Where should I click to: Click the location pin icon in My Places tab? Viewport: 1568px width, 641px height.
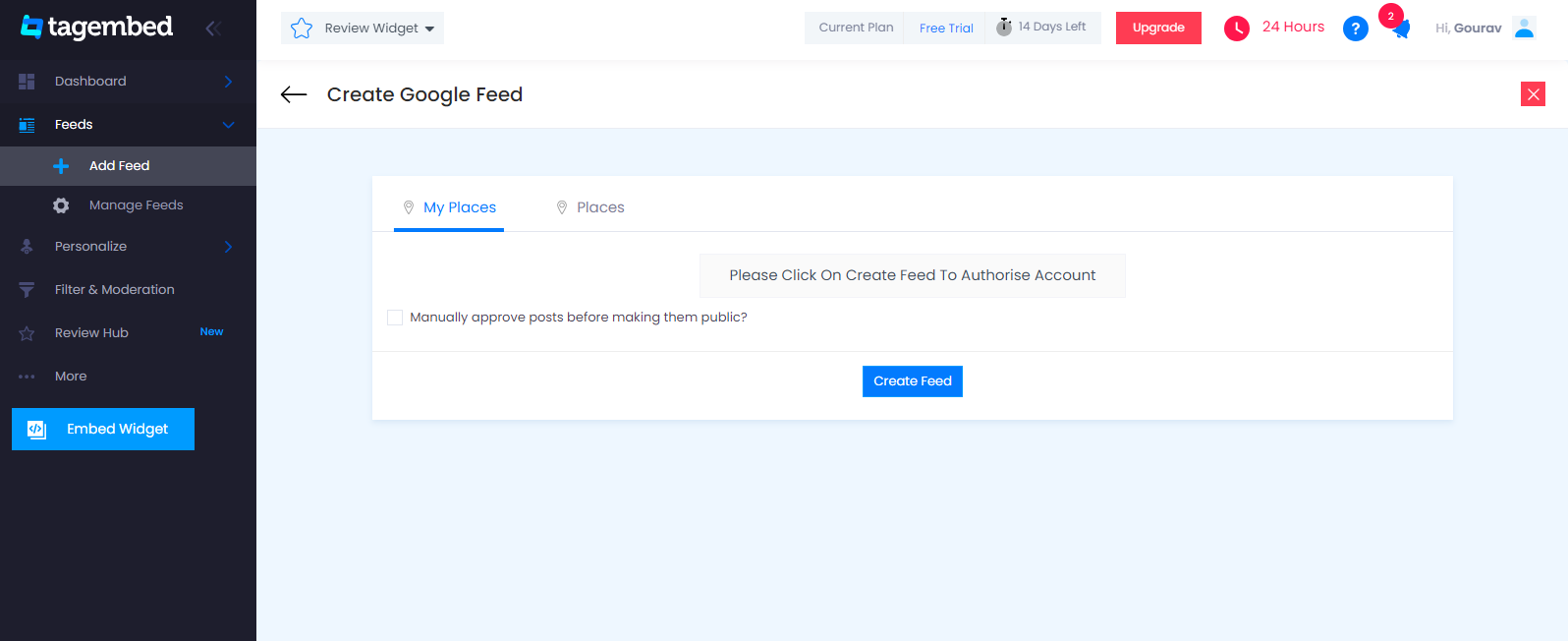pyautogui.click(x=409, y=207)
